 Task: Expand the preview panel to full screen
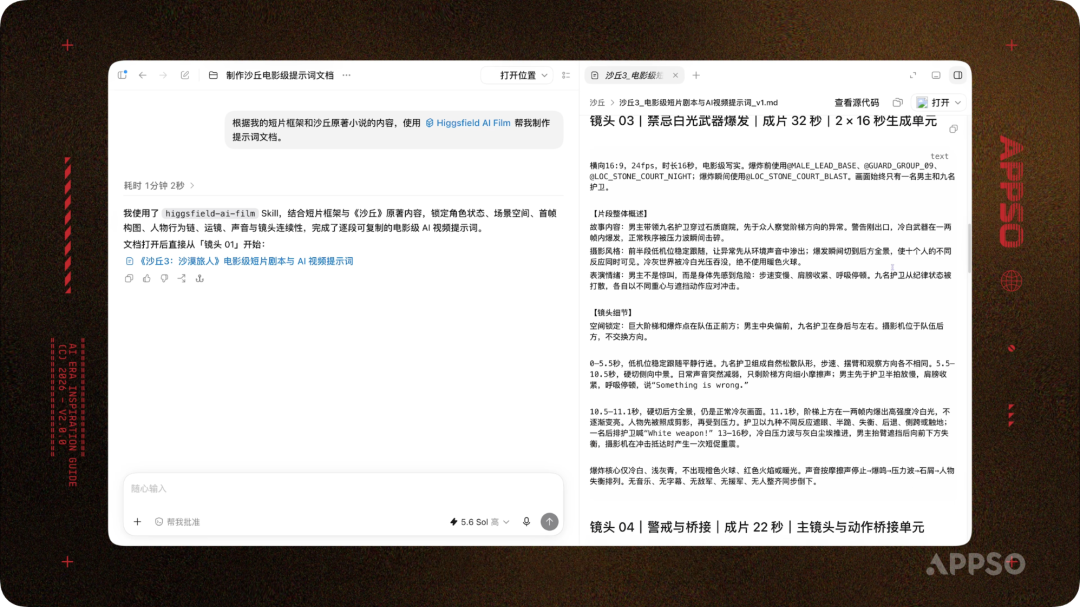[913, 75]
